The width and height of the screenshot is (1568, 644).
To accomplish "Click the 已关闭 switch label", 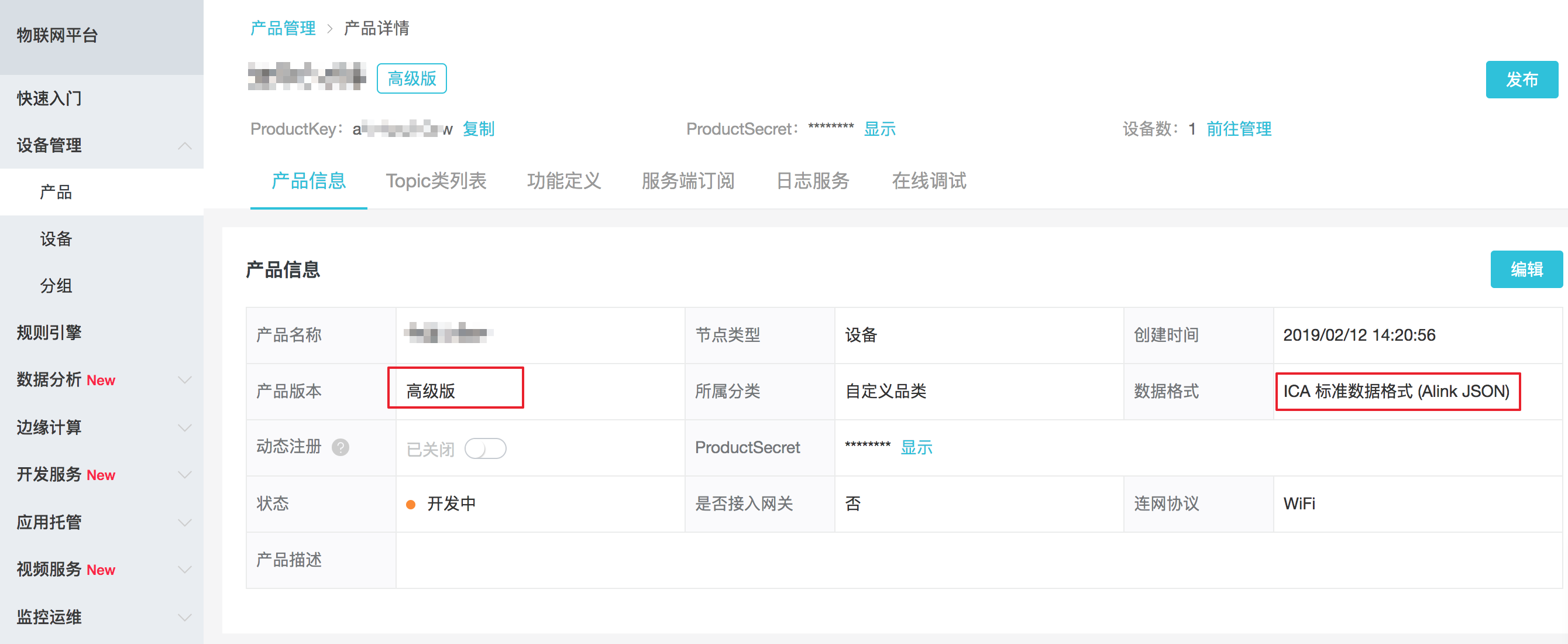I will pyautogui.click(x=431, y=450).
